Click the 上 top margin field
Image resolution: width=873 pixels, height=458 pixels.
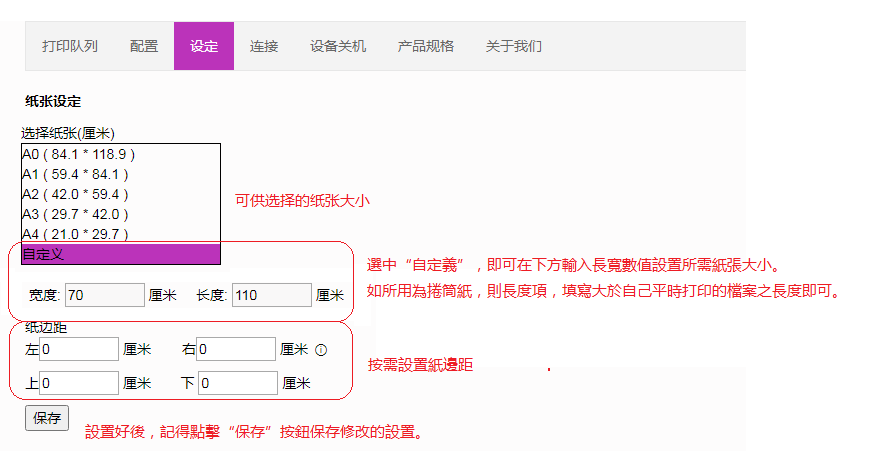pos(79,383)
